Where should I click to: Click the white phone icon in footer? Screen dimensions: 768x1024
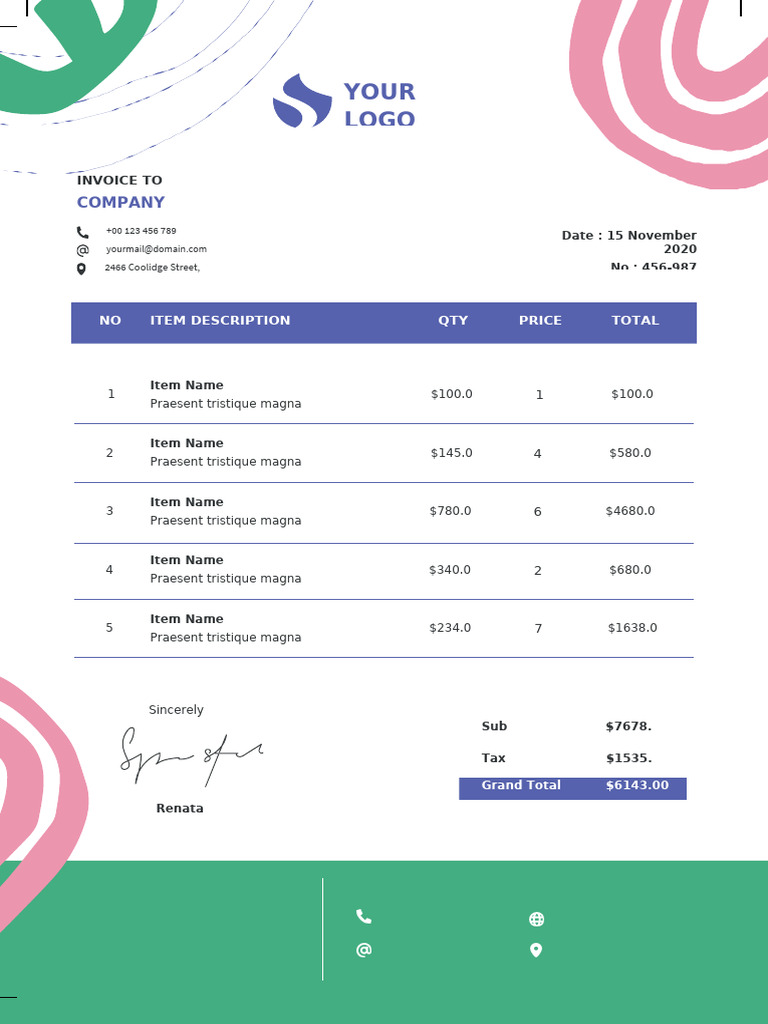pos(364,917)
